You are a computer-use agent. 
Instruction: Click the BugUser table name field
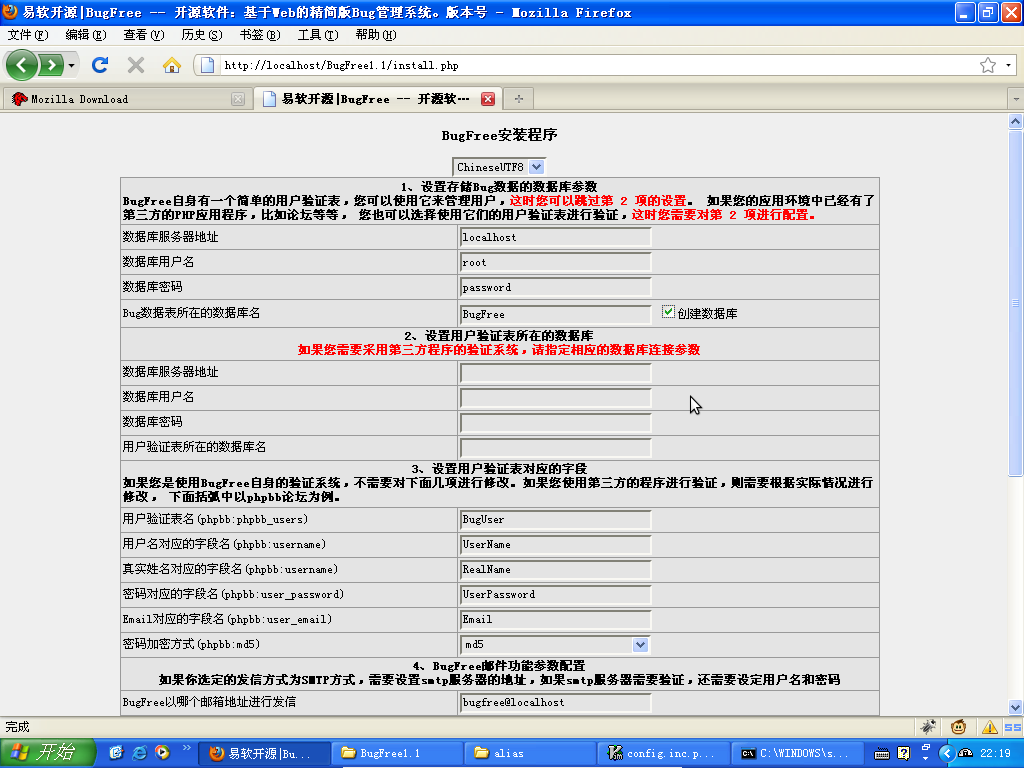[555, 519]
